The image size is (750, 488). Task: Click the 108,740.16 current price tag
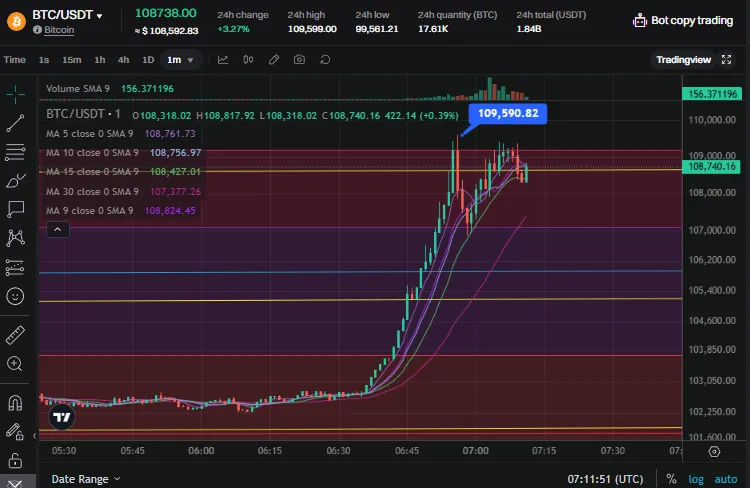pyautogui.click(x=712, y=166)
